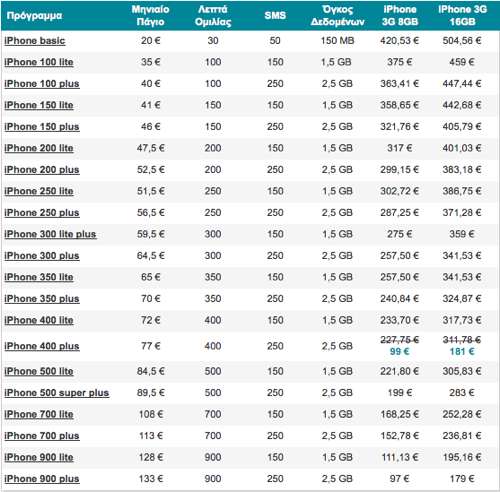This screenshot has height=492, width=500.
Task: Open the iPhone 350 lite plan link
Action: 39,277
